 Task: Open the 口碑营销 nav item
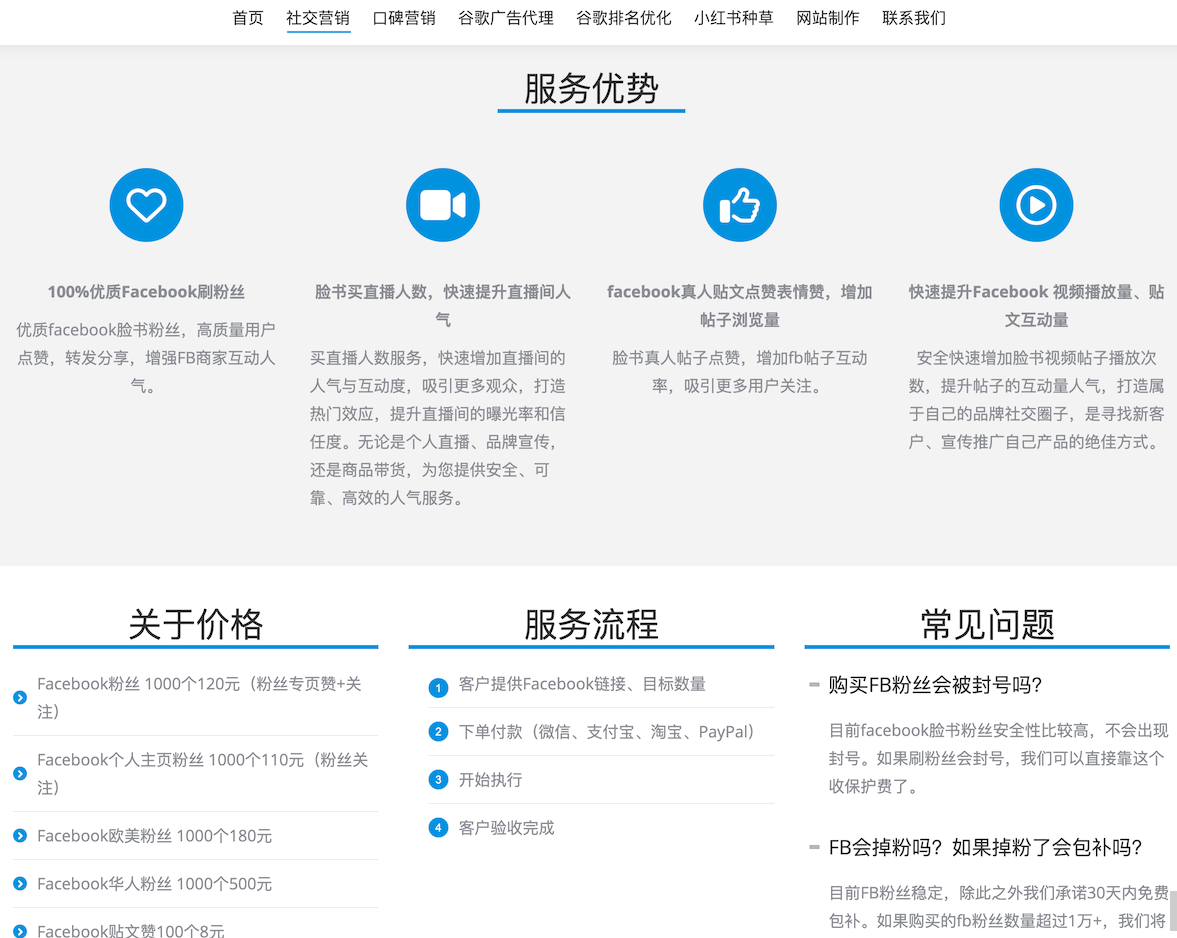tap(404, 18)
